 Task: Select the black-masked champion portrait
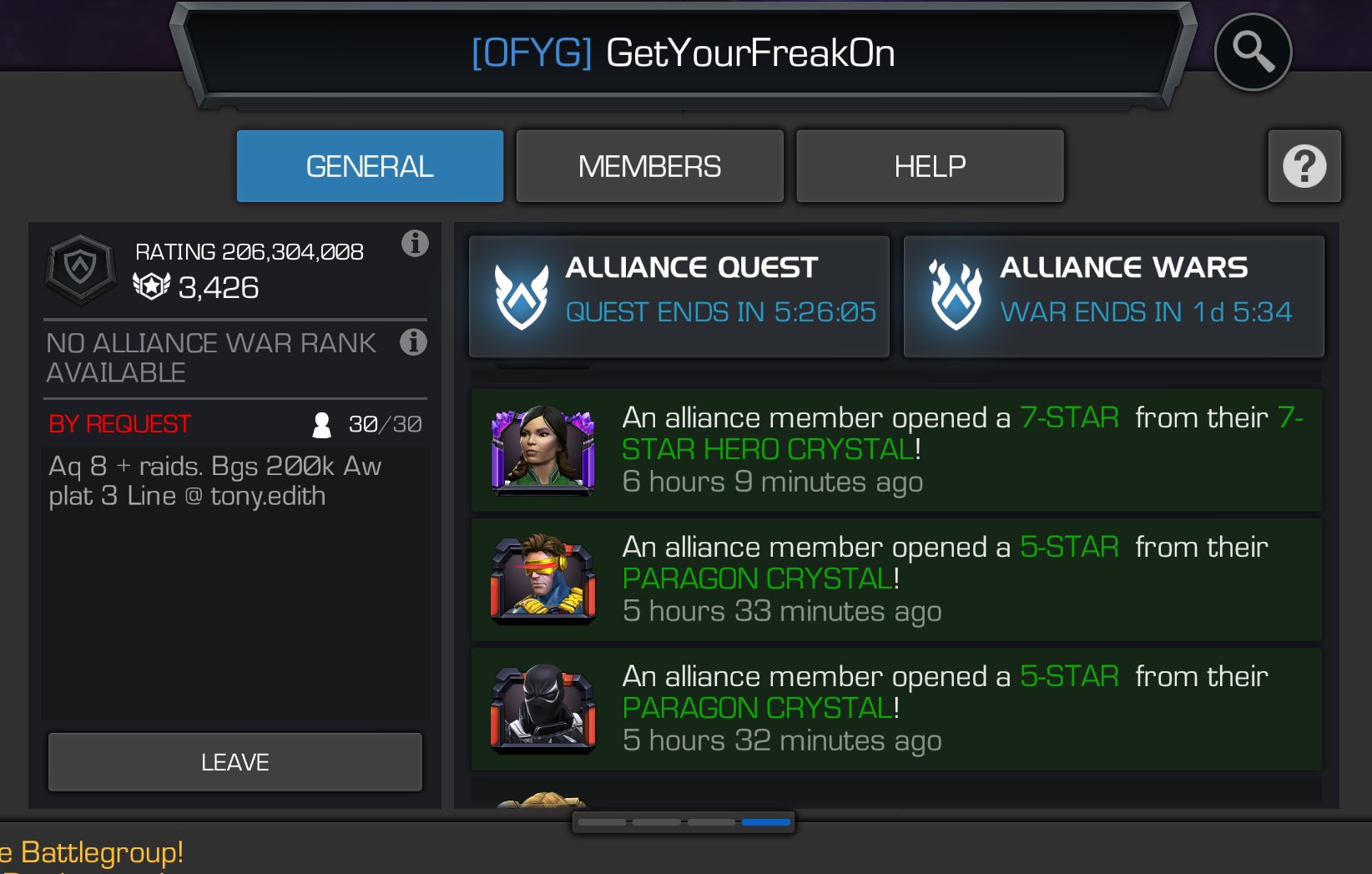point(543,709)
